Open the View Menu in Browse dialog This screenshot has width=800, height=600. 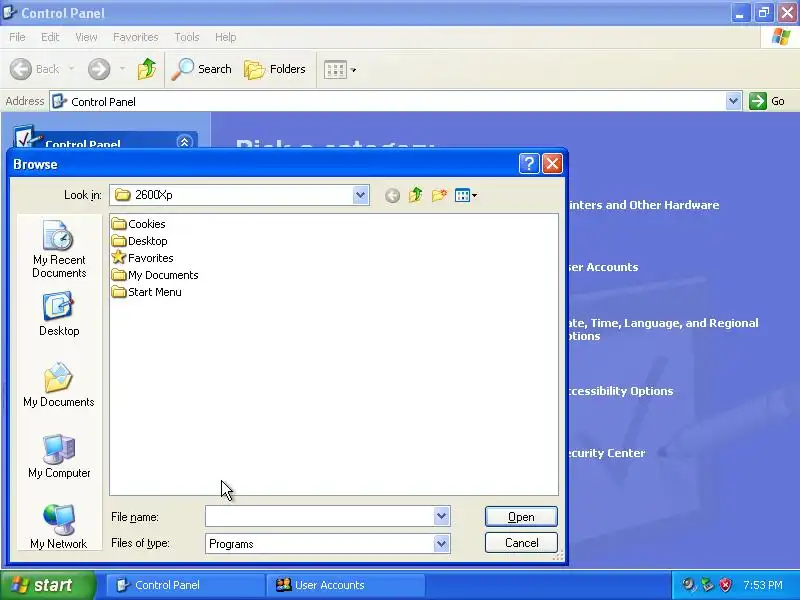click(466, 195)
